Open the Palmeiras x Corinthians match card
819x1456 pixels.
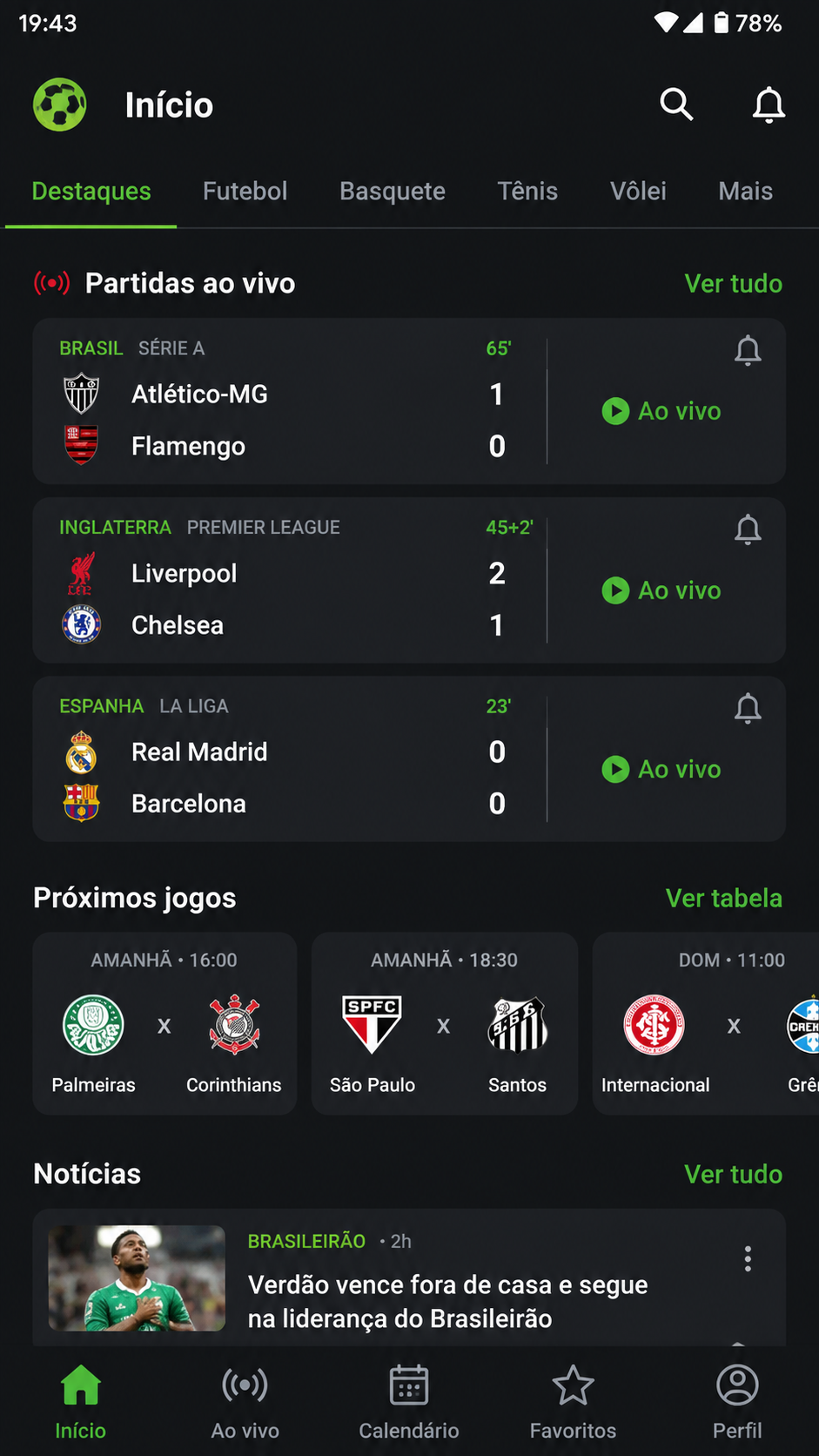[x=164, y=1023]
